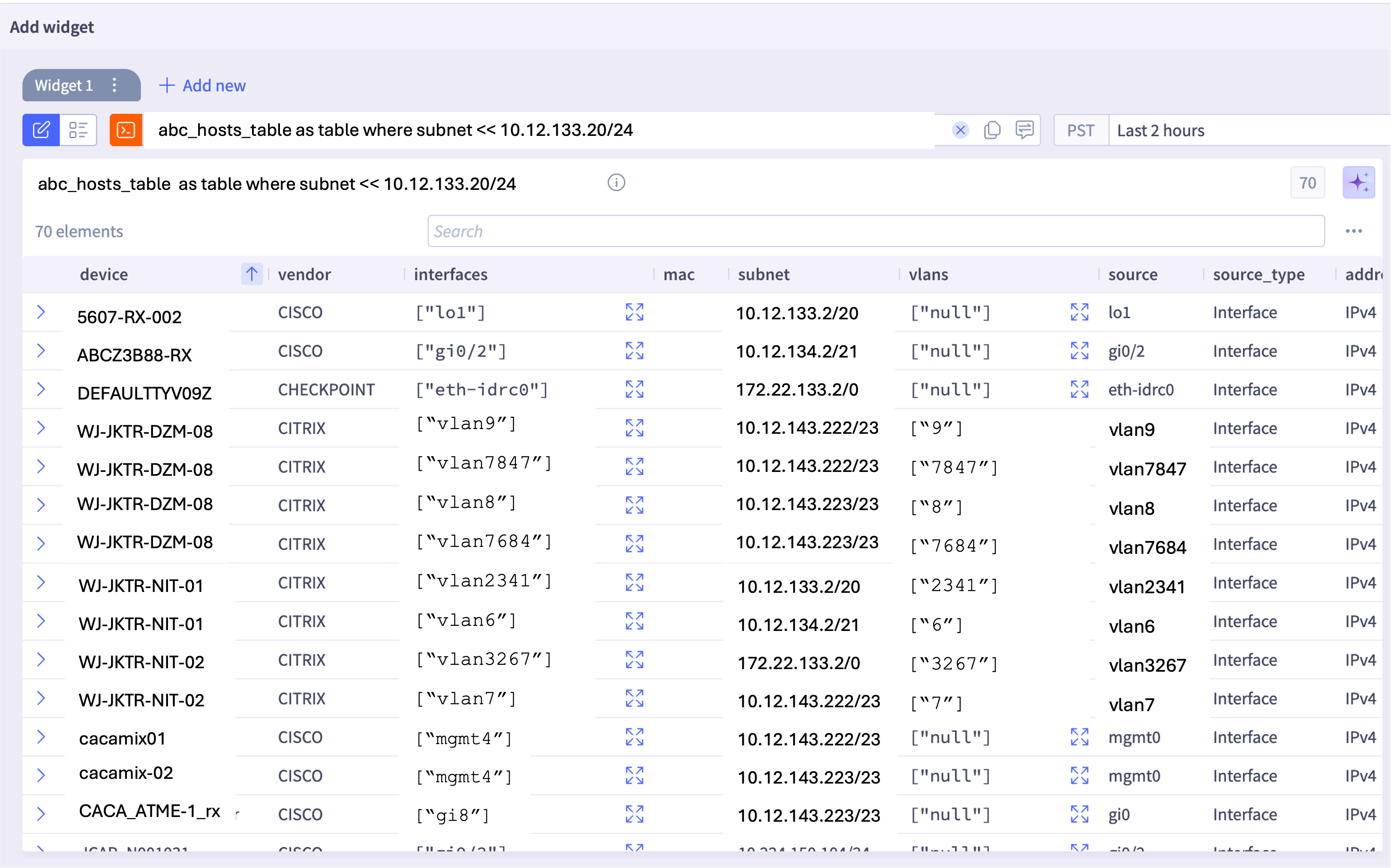This screenshot has width=1391, height=868.
Task: Expand the WJ-JKTR-NIT-01 row chevron
Action: tap(42, 582)
